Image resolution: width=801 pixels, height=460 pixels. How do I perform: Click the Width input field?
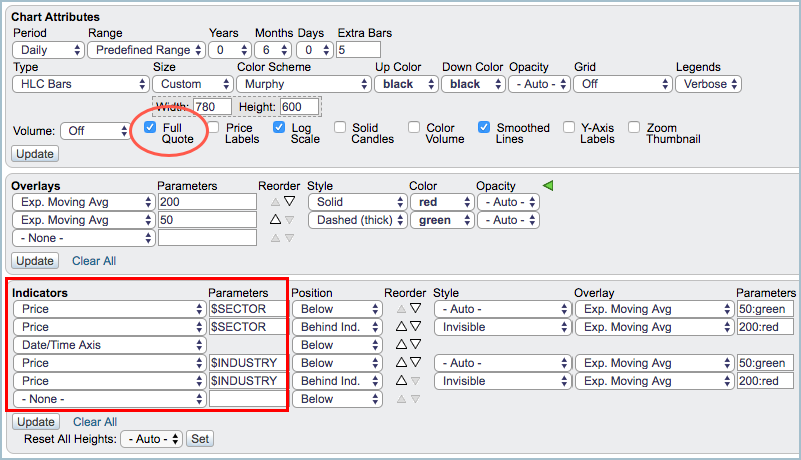click(214, 106)
